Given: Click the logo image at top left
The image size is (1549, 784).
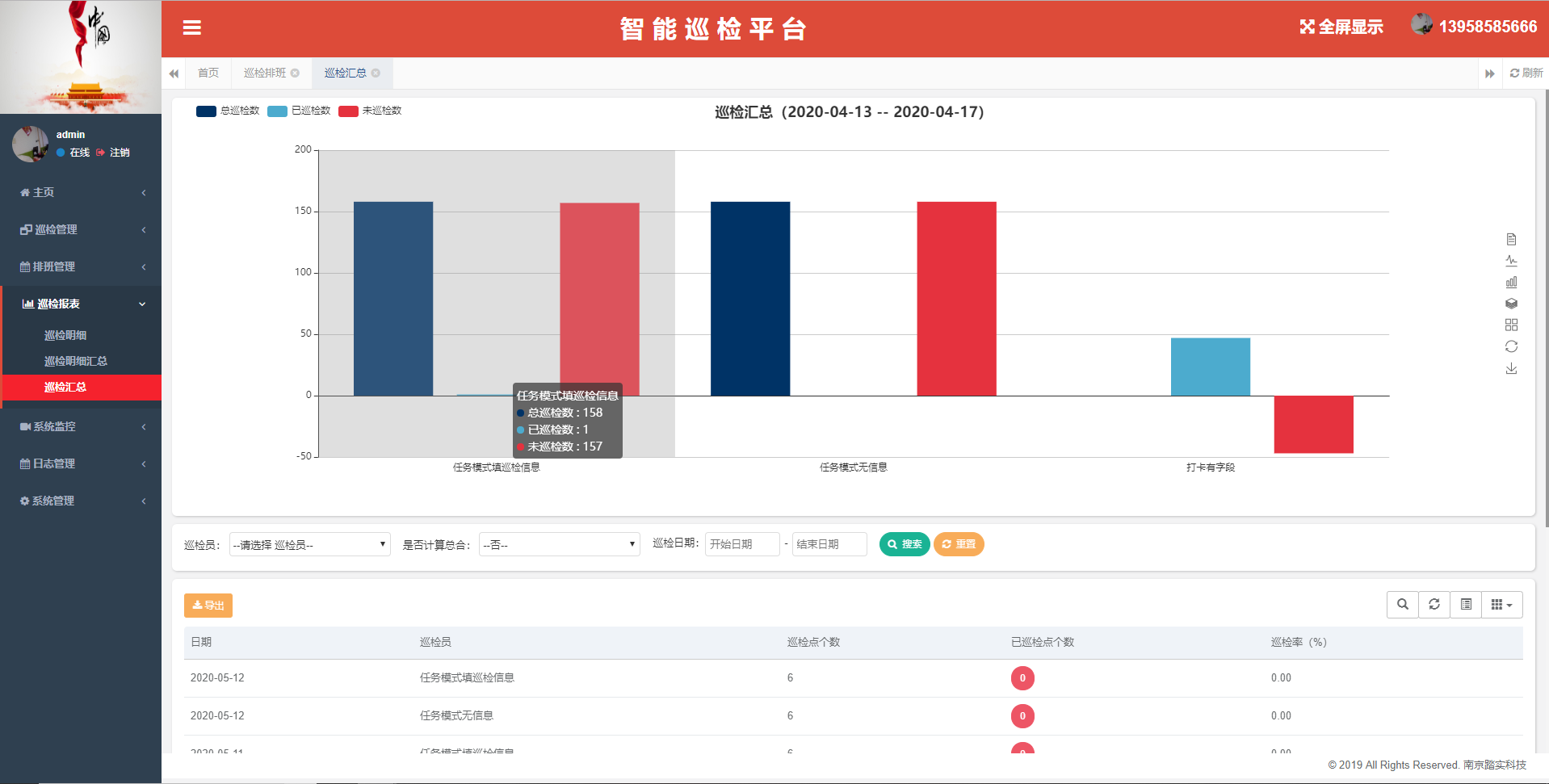Looking at the screenshot, I should click(x=81, y=57).
